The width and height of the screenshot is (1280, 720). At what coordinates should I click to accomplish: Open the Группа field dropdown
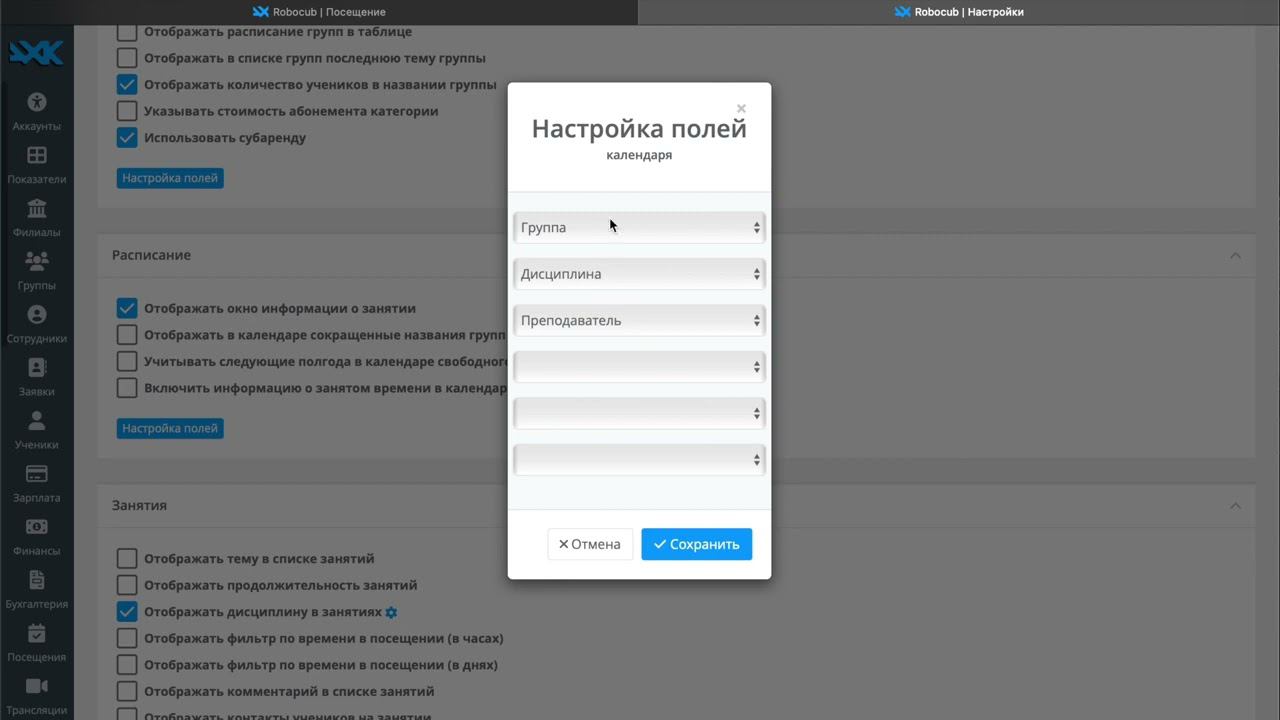point(639,227)
